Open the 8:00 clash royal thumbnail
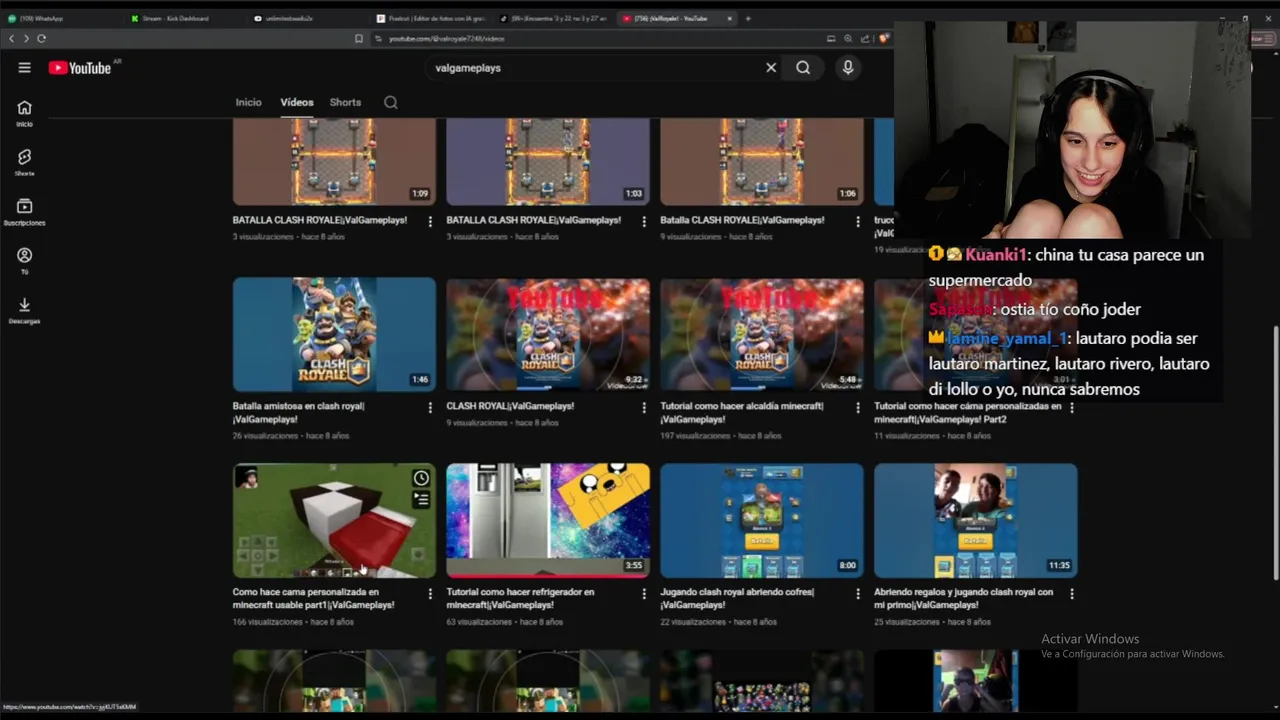The image size is (1280, 720). click(762, 520)
